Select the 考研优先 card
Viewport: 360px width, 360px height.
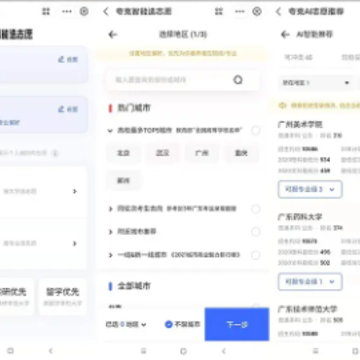pyautogui.click(x=17, y=296)
